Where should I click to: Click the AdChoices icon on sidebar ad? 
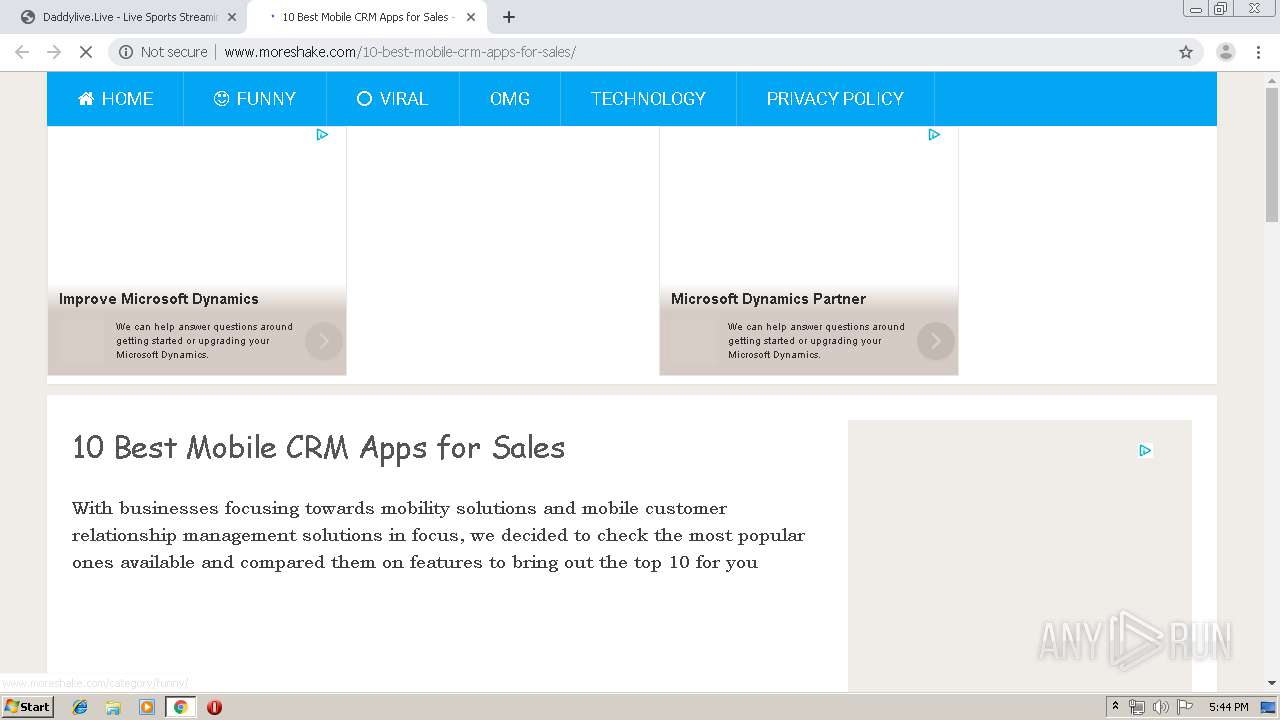coord(1145,451)
